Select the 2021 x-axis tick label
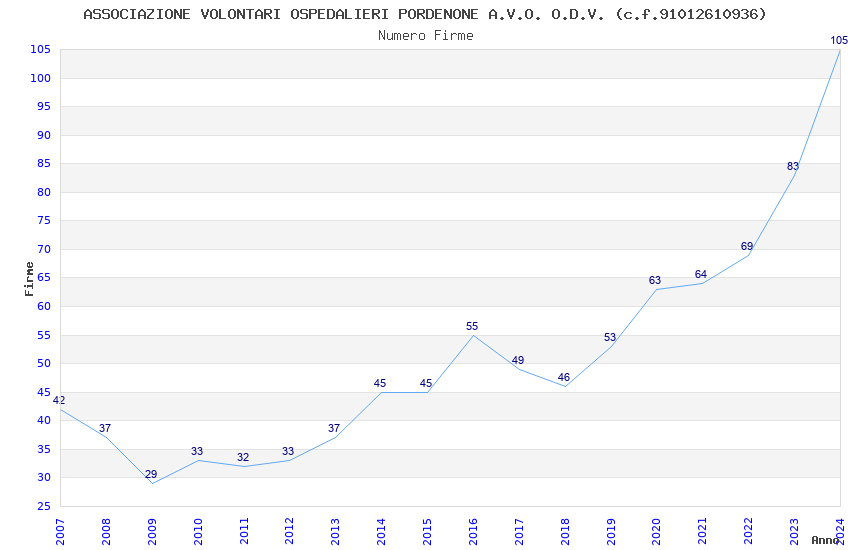 [x=703, y=532]
